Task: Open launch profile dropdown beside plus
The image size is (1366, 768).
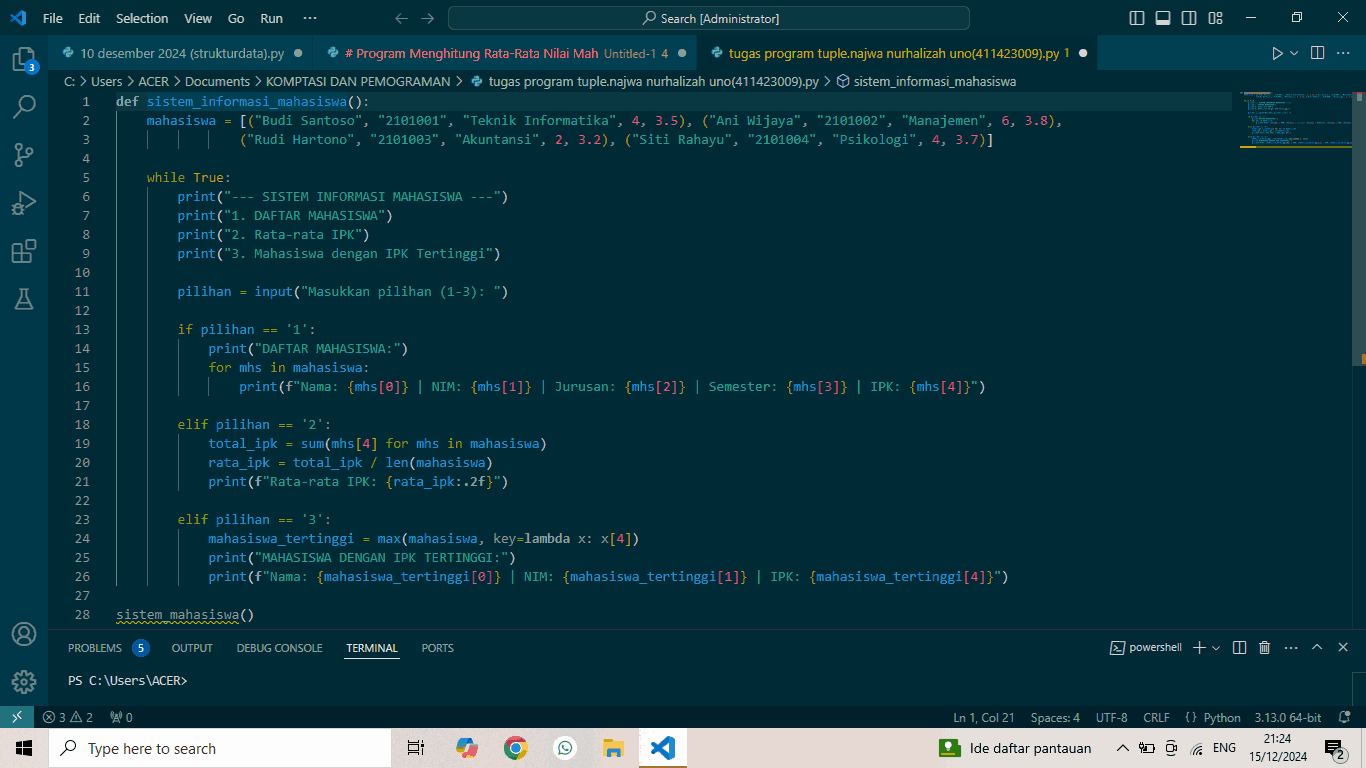Action: 1216,647
